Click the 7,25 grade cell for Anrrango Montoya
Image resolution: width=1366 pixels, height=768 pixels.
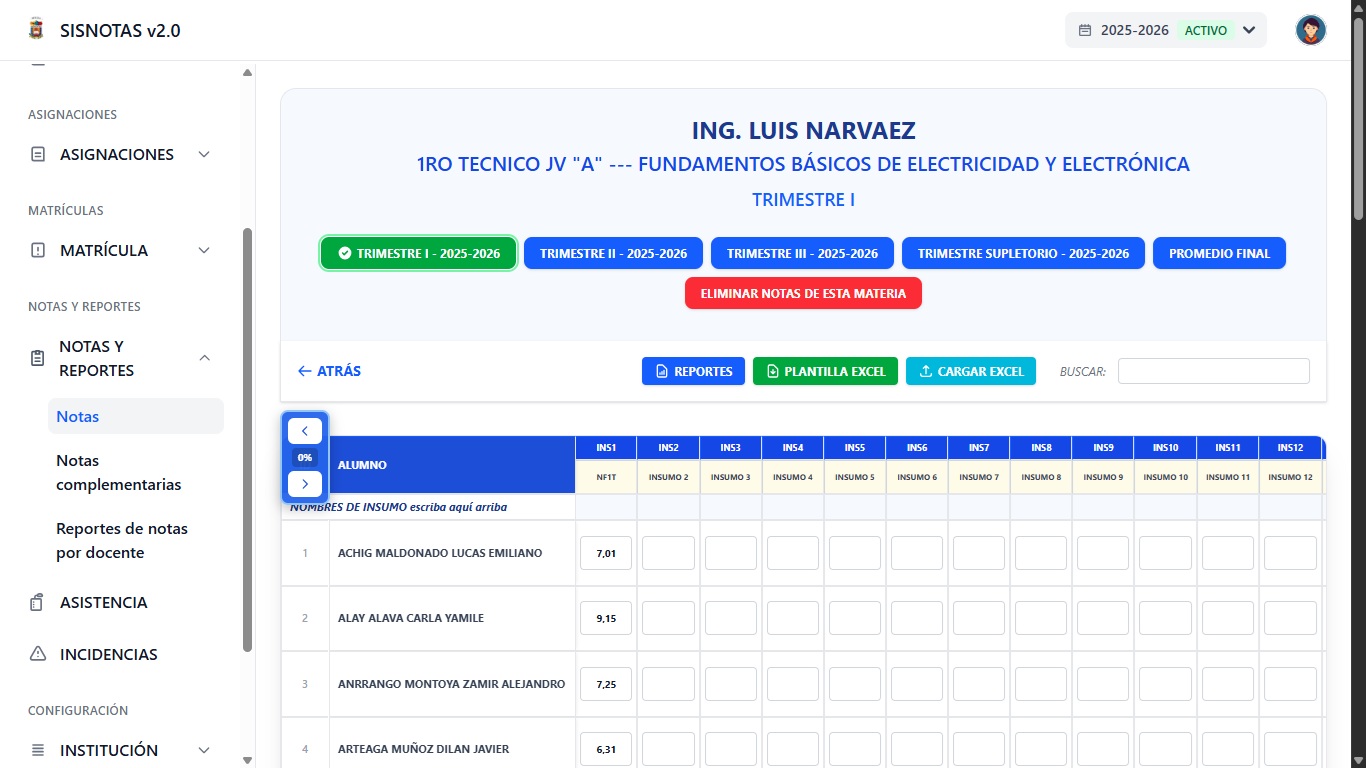tap(606, 684)
